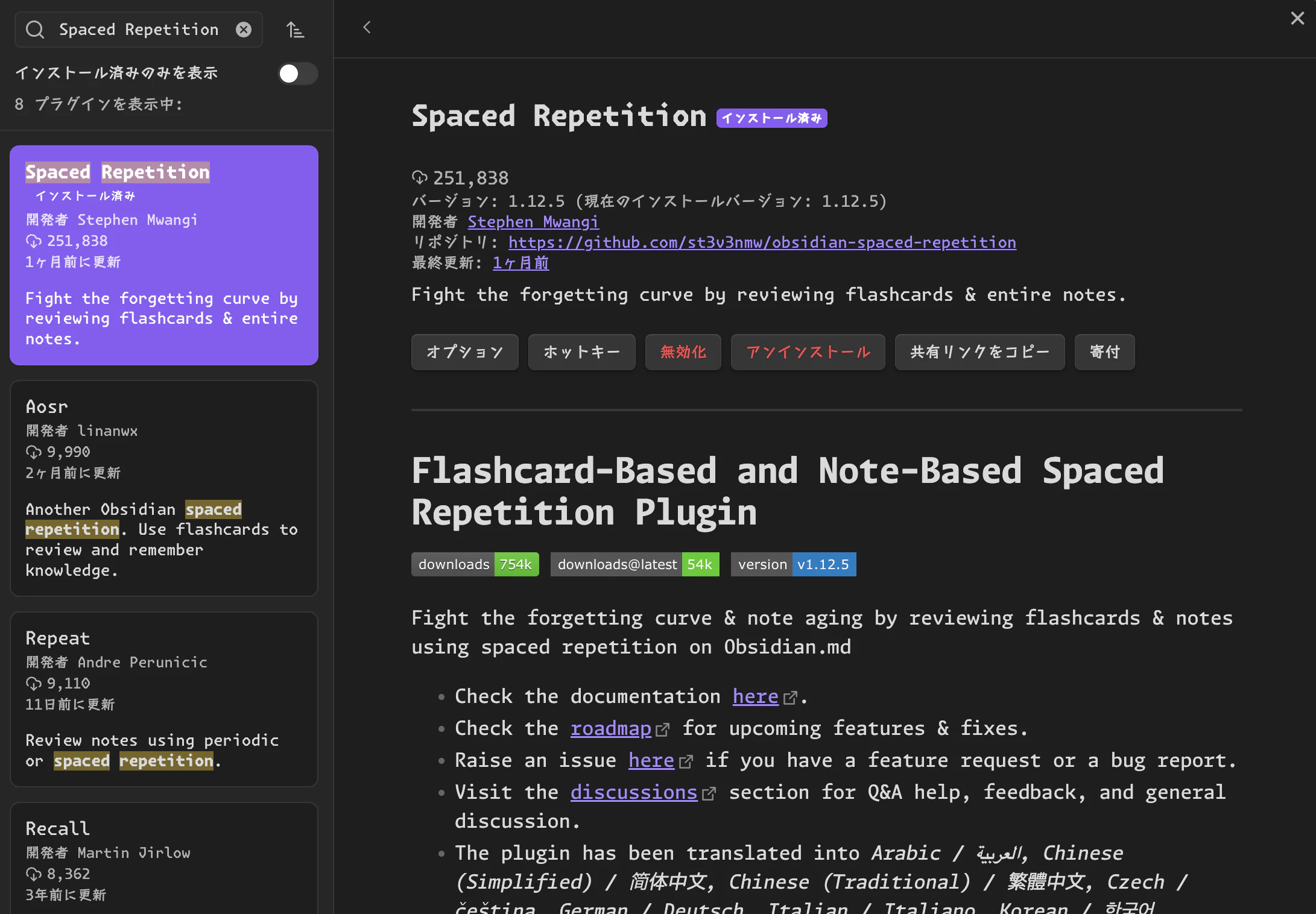Click the Aosr developer name linanwx
This screenshot has width=1316, height=914.
(108, 430)
